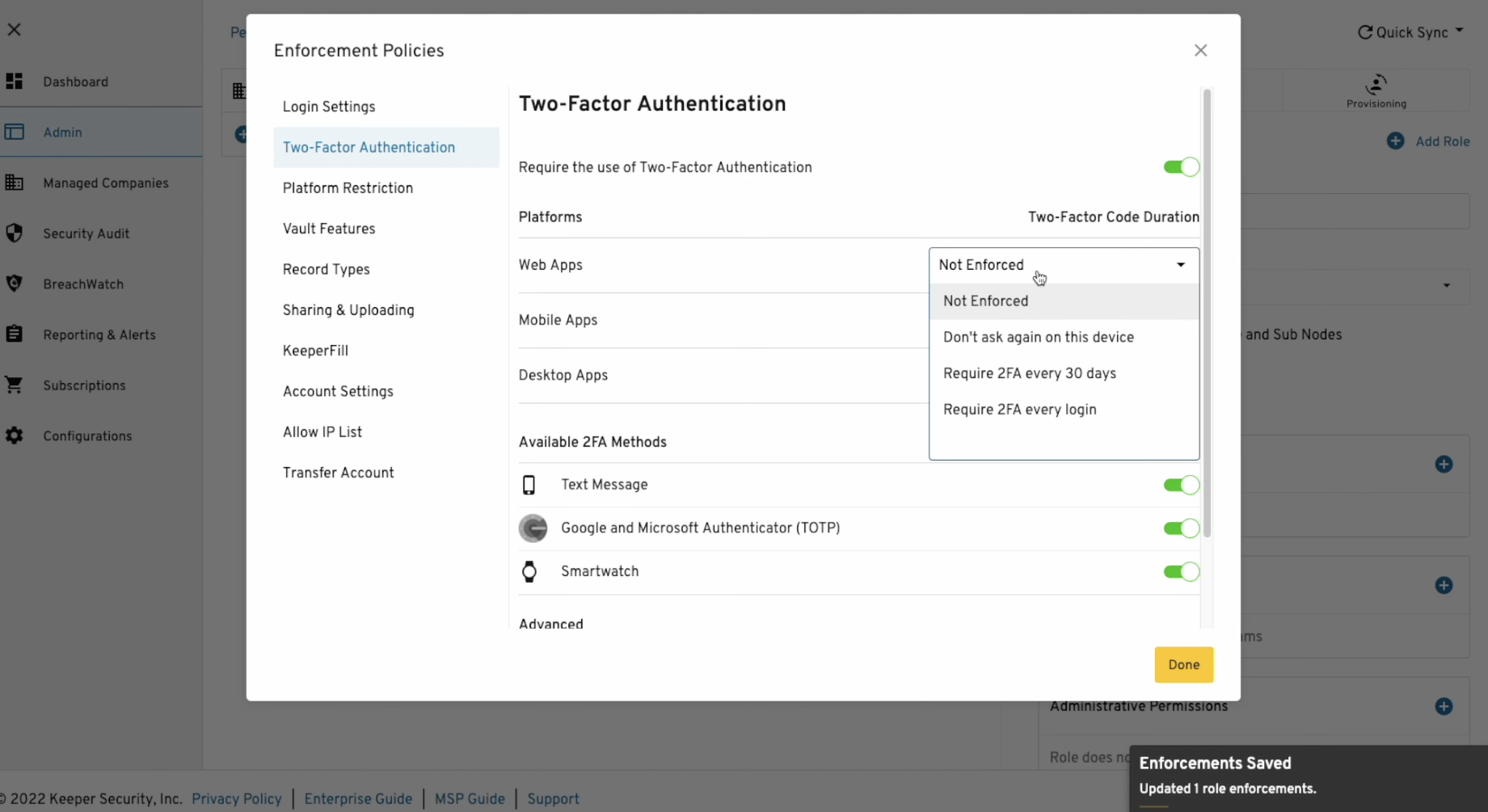Viewport: 1488px width, 812px height.
Task: Switch to the Vault Features section
Action: click(329, 229)
